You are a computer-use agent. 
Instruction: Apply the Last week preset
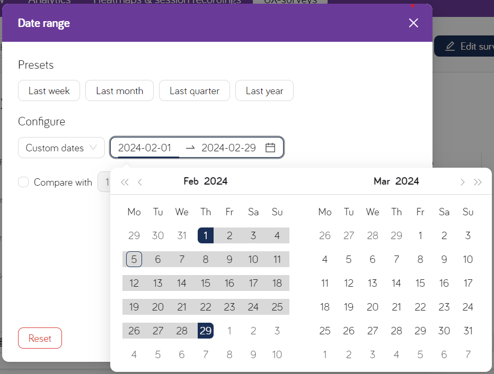49,91
